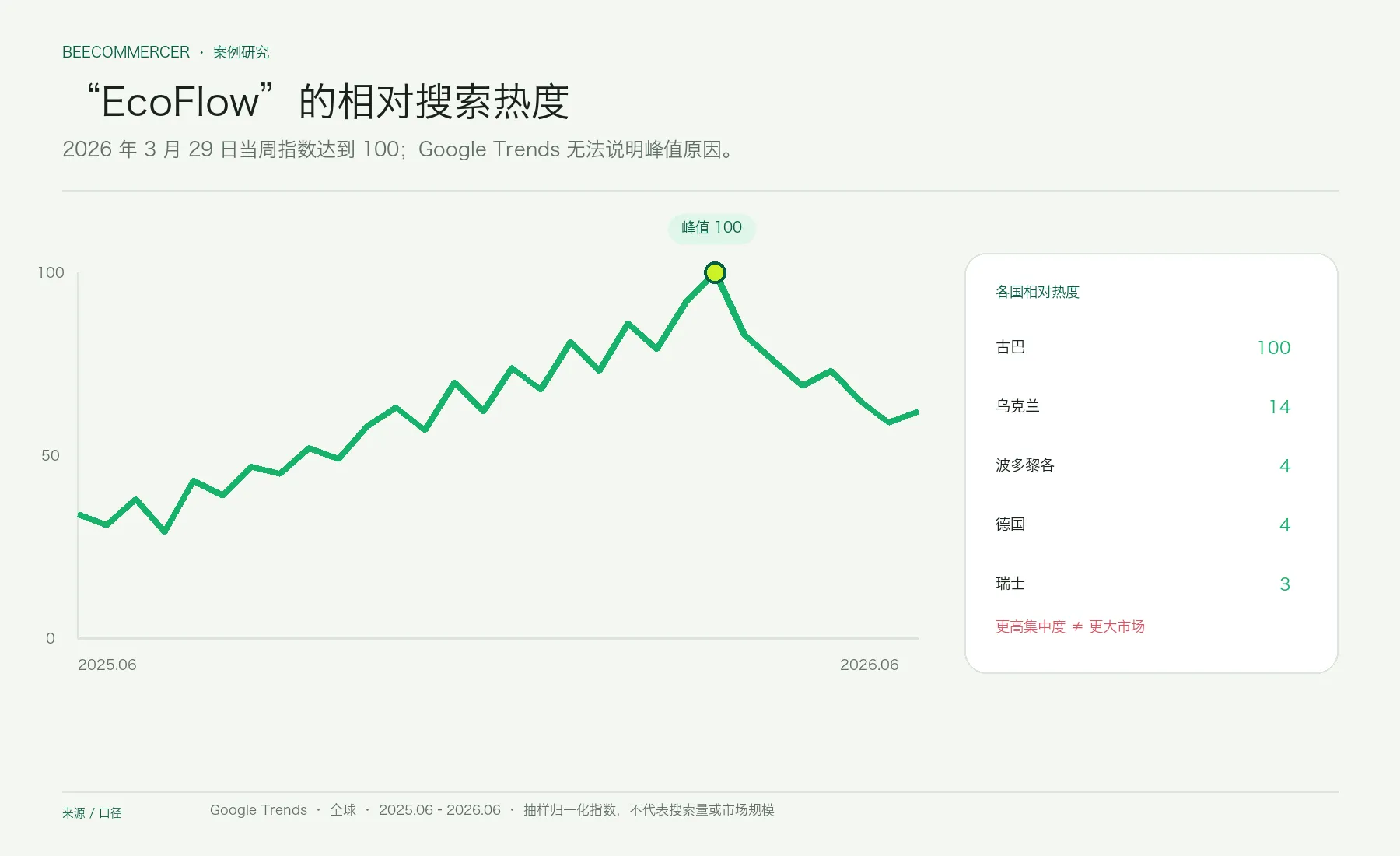Image resolution: width=1400 pixels, height=856 pixels.
Task: Click the footer note '抽样归一化指数'
Action: point(569,810)
